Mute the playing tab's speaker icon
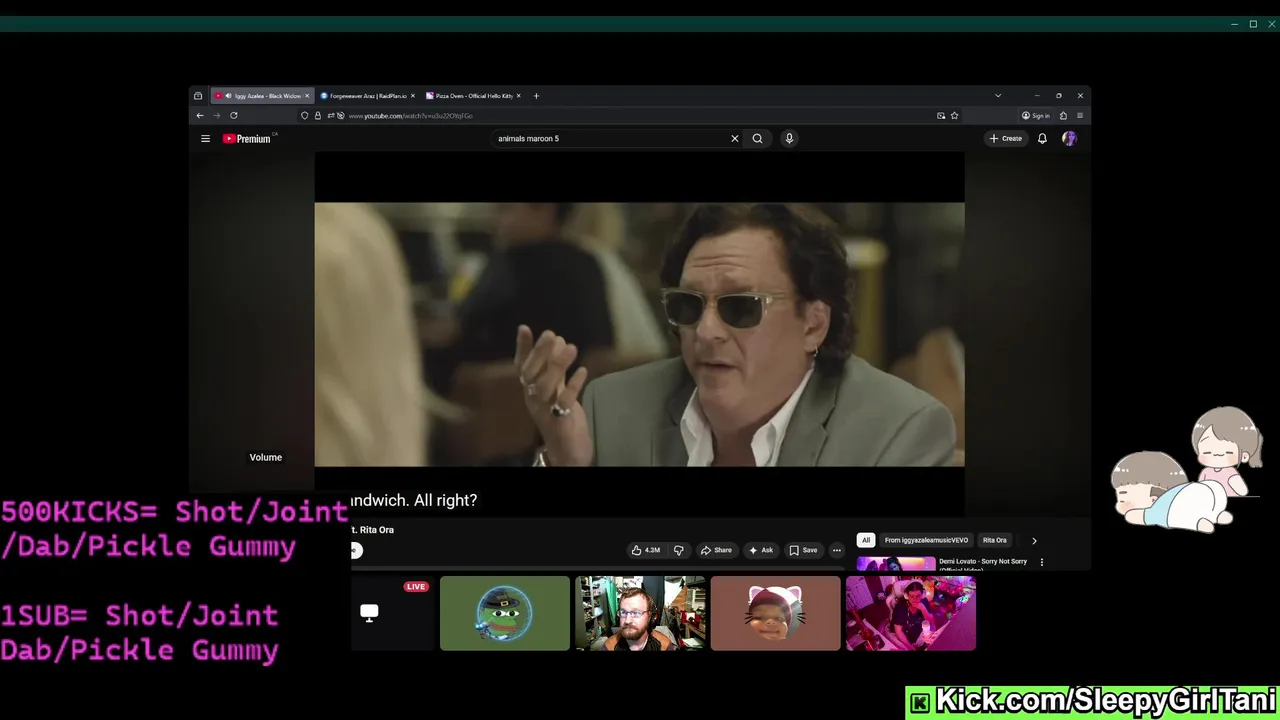Image resolution: width=1280 pixels, height=720 pixels. point(229,96)
